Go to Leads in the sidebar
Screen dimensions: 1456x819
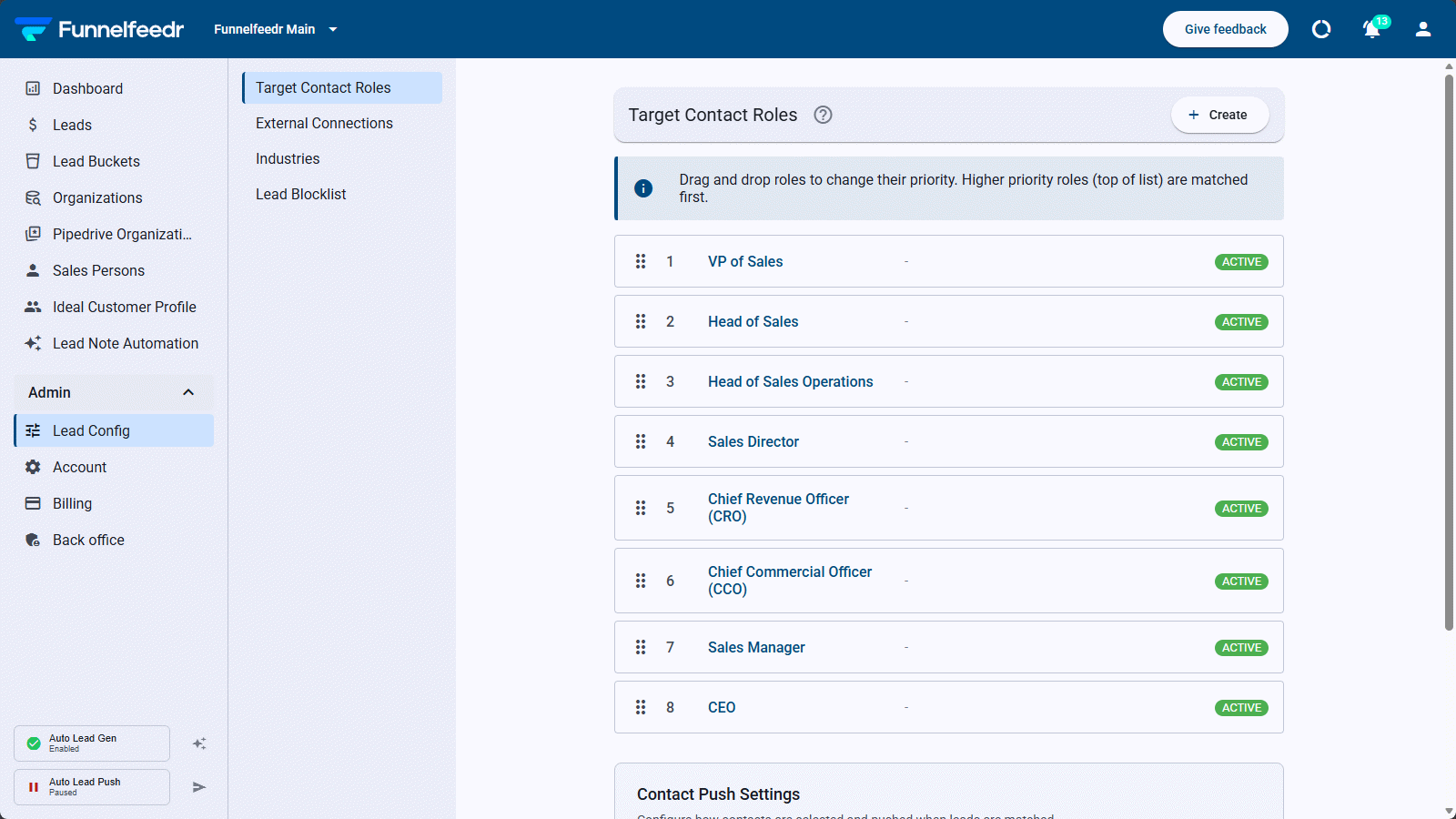(114, 125)
